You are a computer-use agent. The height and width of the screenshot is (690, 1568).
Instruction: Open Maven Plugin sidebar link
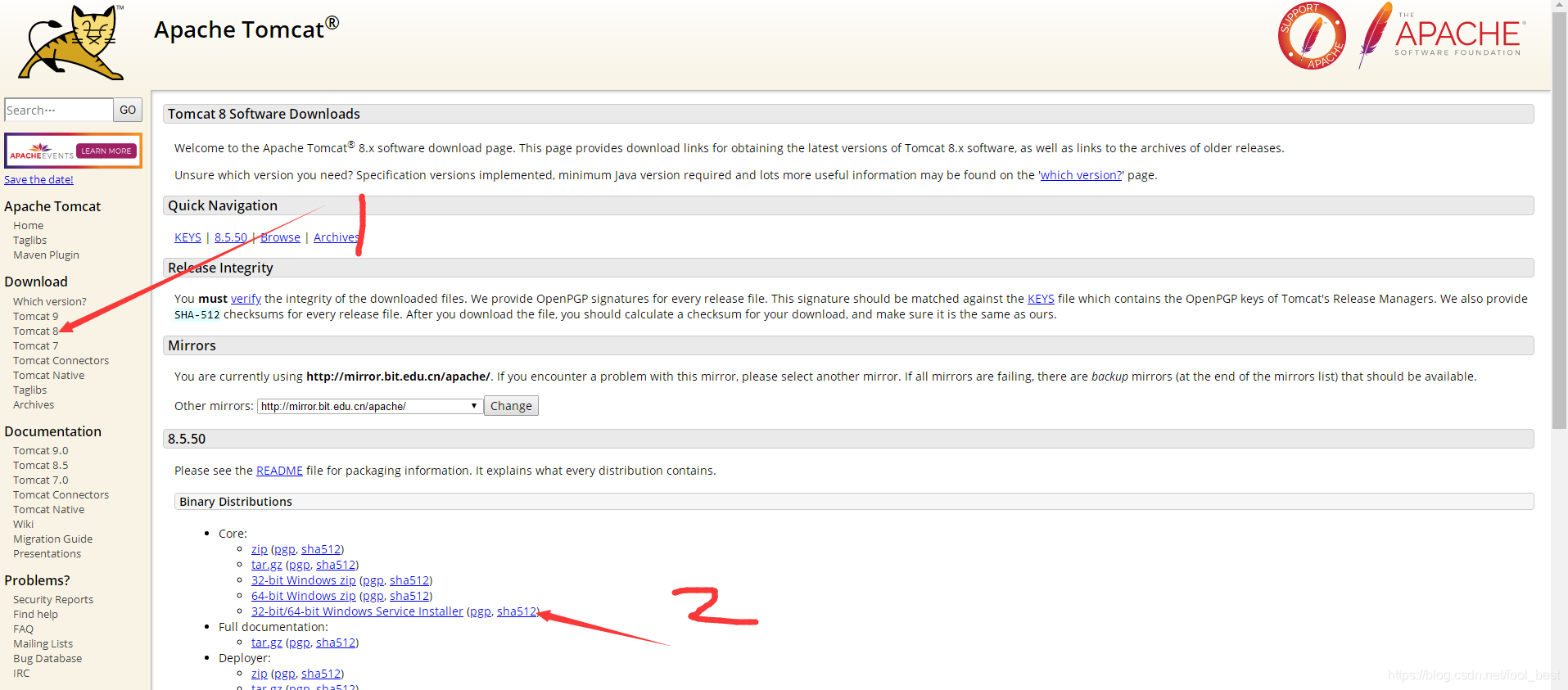46,255
